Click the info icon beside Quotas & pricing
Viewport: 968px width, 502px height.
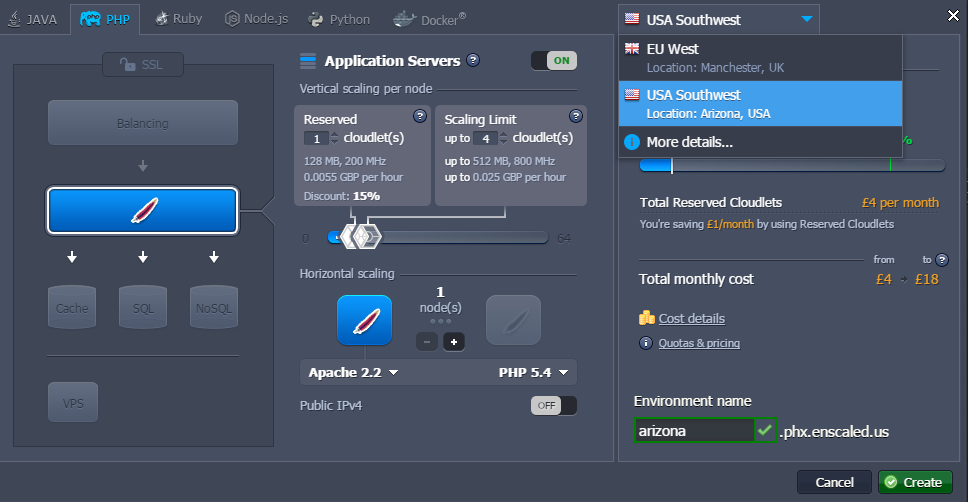(646, 343)
